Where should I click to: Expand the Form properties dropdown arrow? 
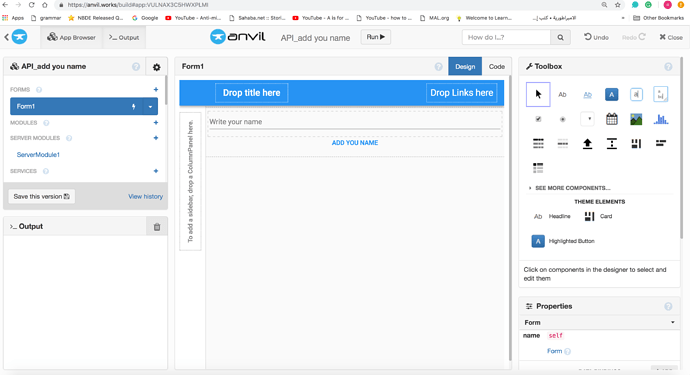(x=672, y=323)
